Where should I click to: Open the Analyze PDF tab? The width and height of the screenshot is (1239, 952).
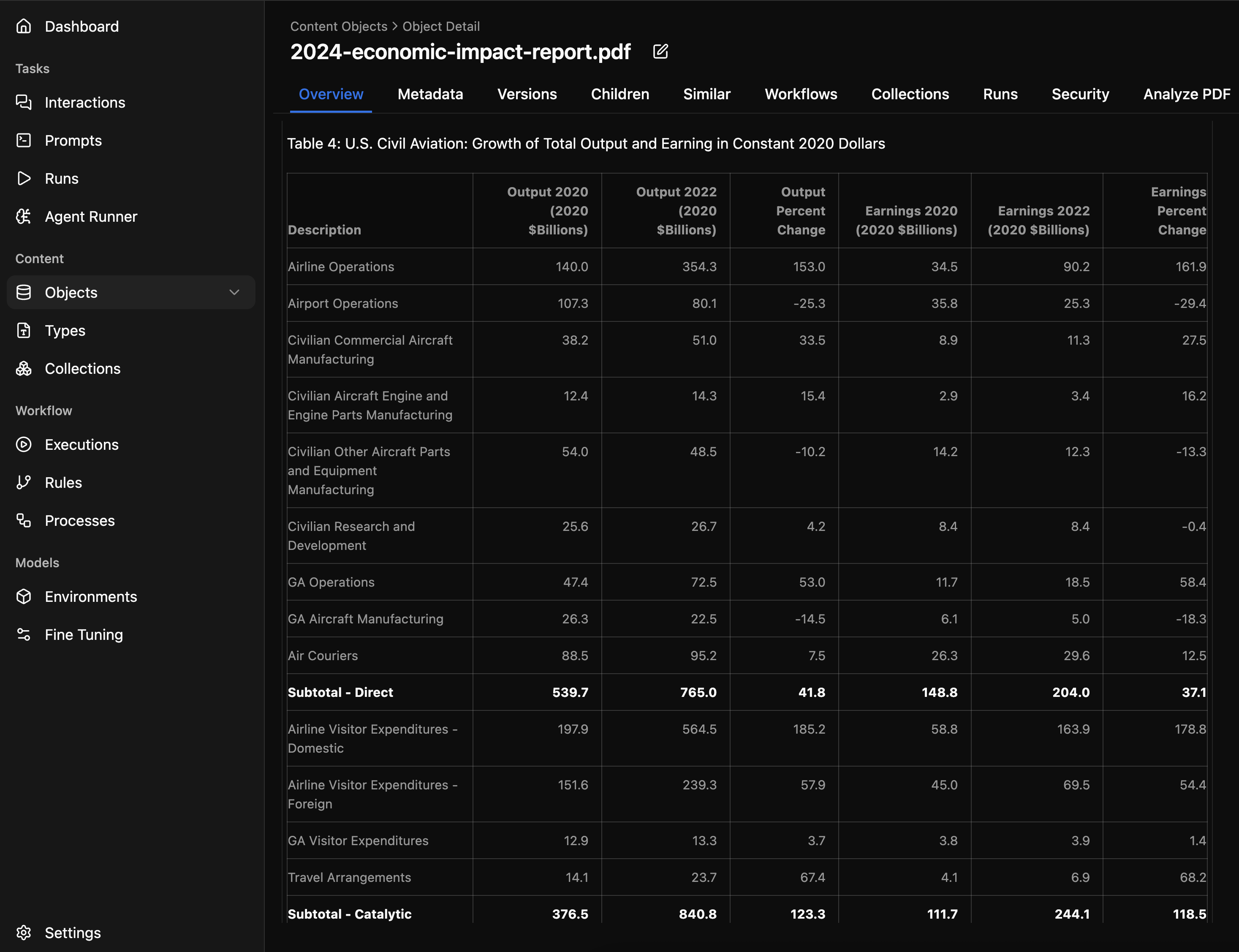click(1186, 94)
